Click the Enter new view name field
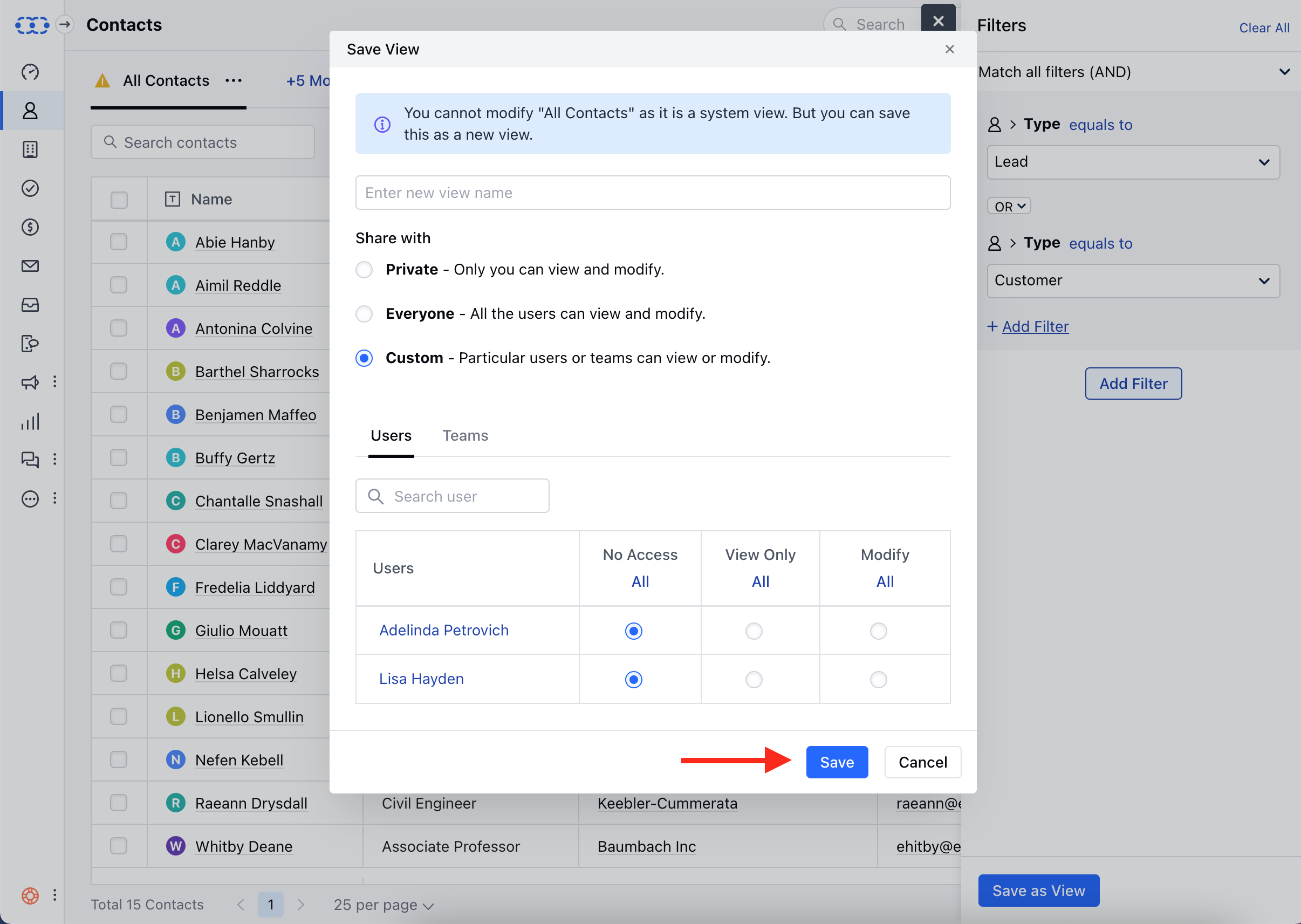 [653, 193]
